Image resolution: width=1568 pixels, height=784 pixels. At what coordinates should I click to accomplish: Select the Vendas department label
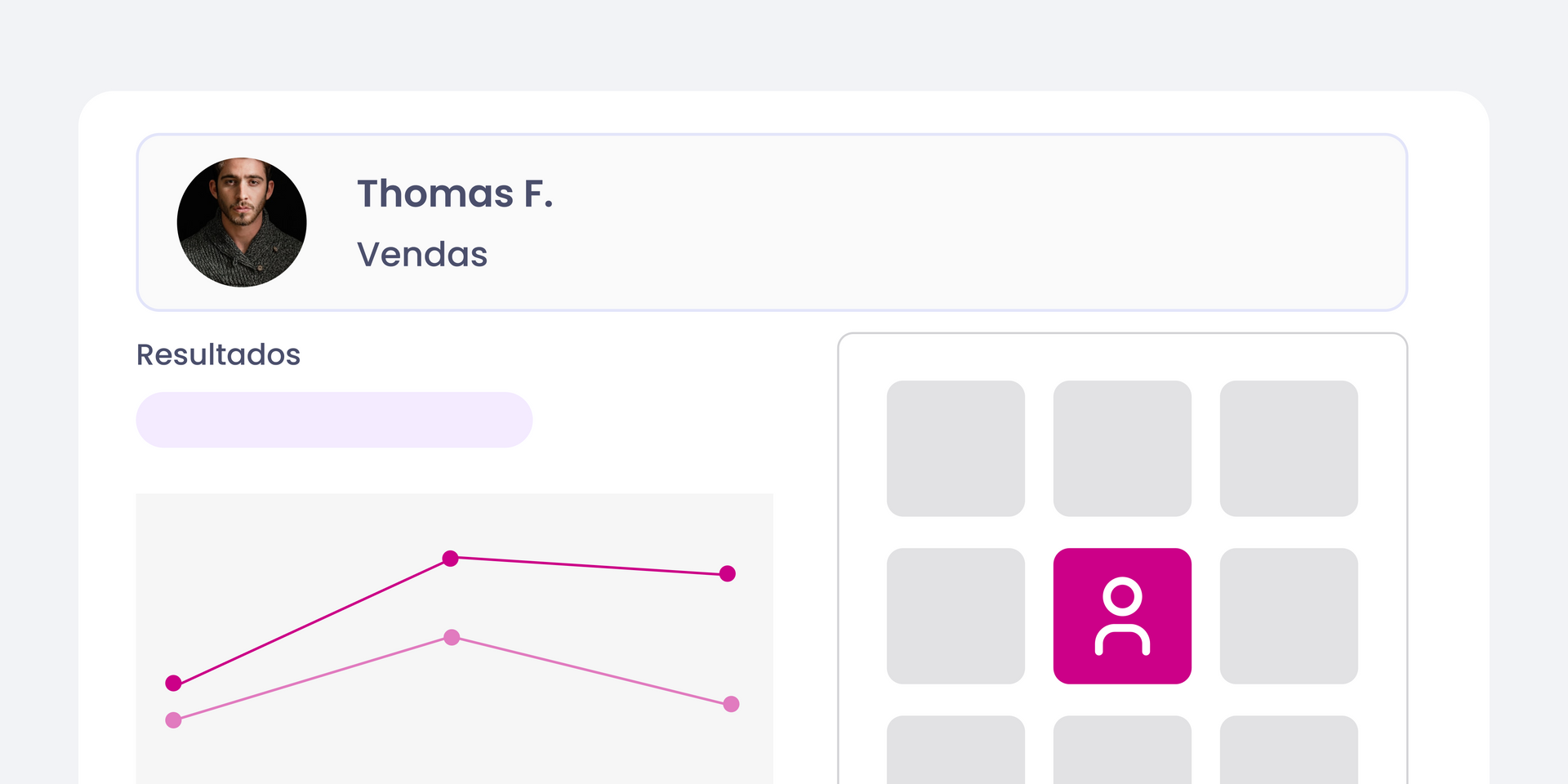click(422, 254)
